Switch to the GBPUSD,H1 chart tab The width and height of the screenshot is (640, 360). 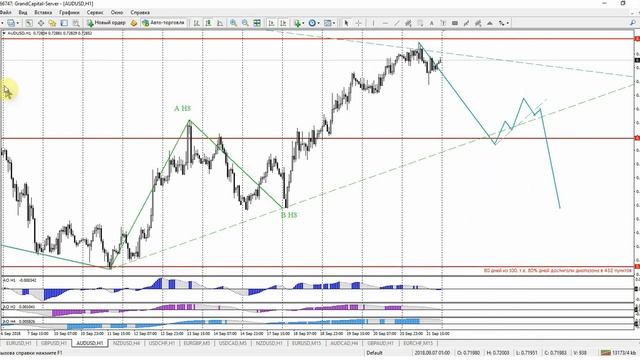[x=53, y=344]
